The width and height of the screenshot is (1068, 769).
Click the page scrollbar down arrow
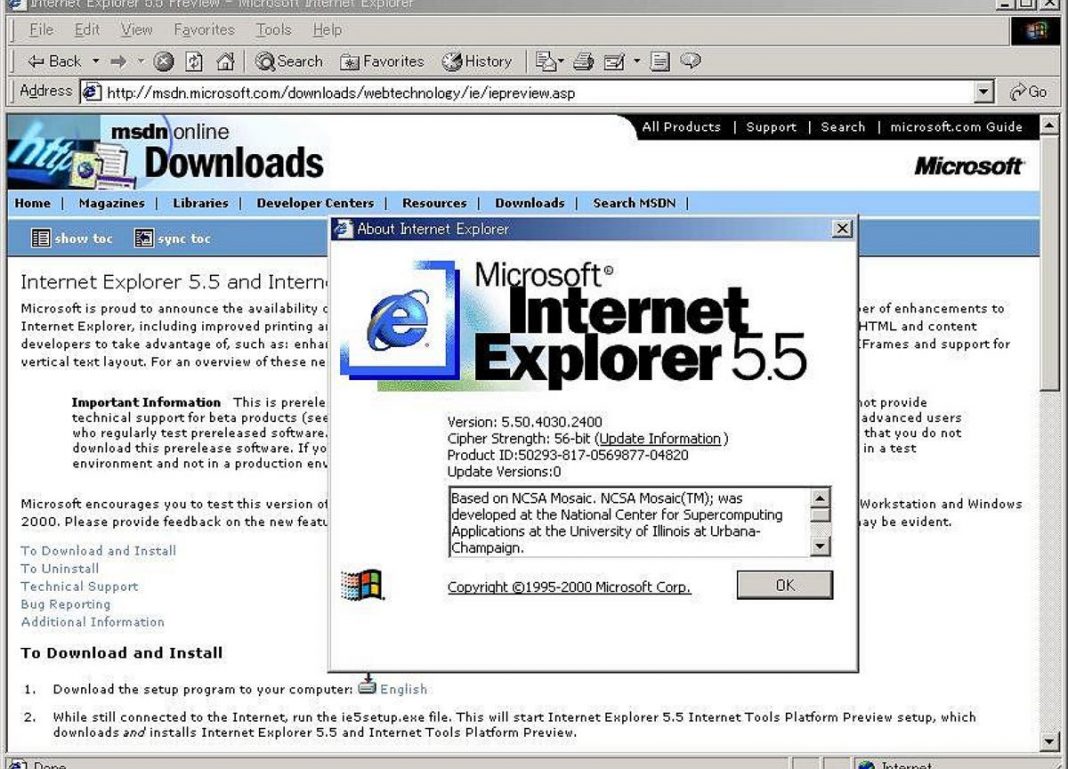[x=1049, y=740]
